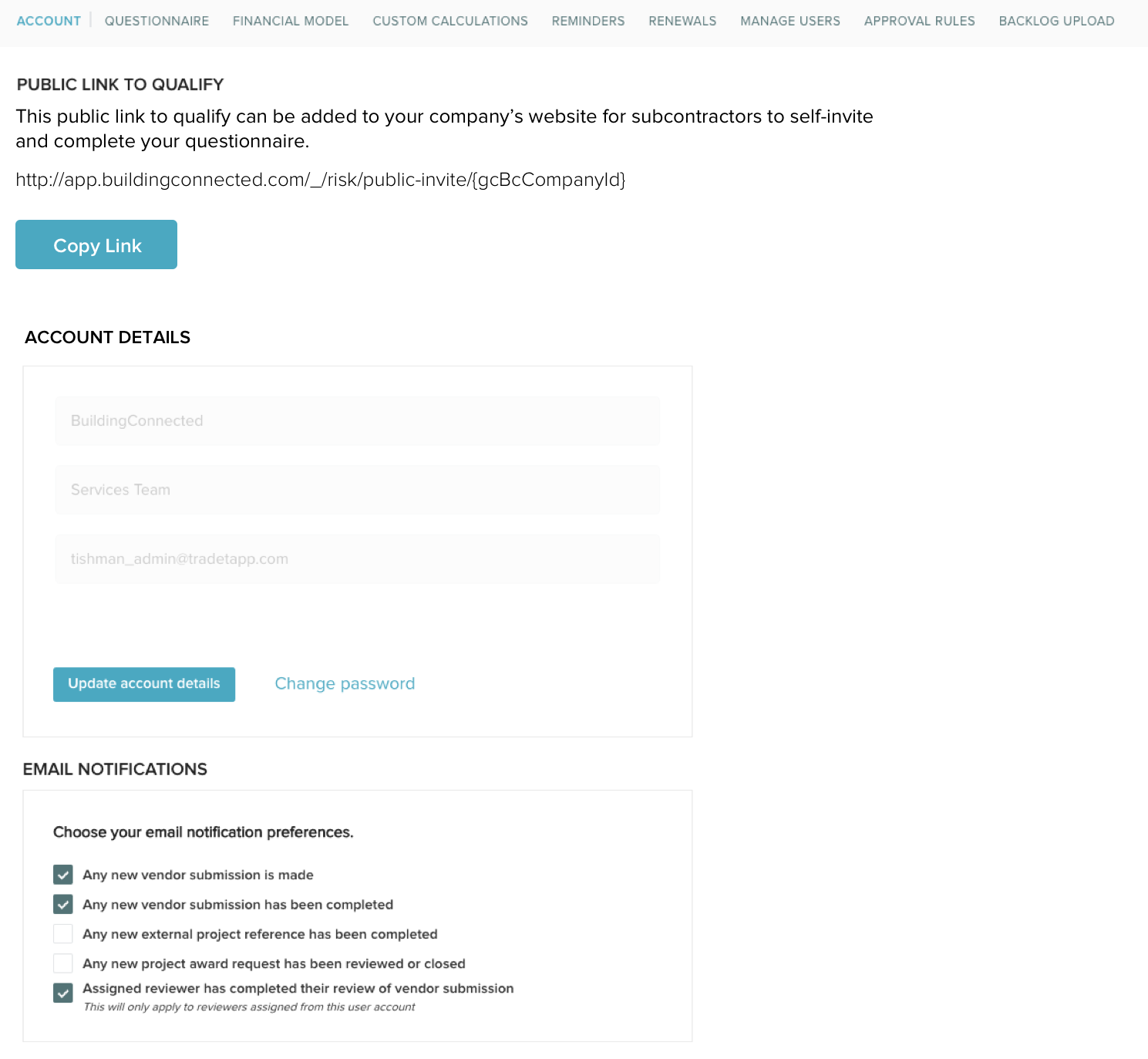
Task: Click the tishman_admin email address field
Action: coord(357,559)
